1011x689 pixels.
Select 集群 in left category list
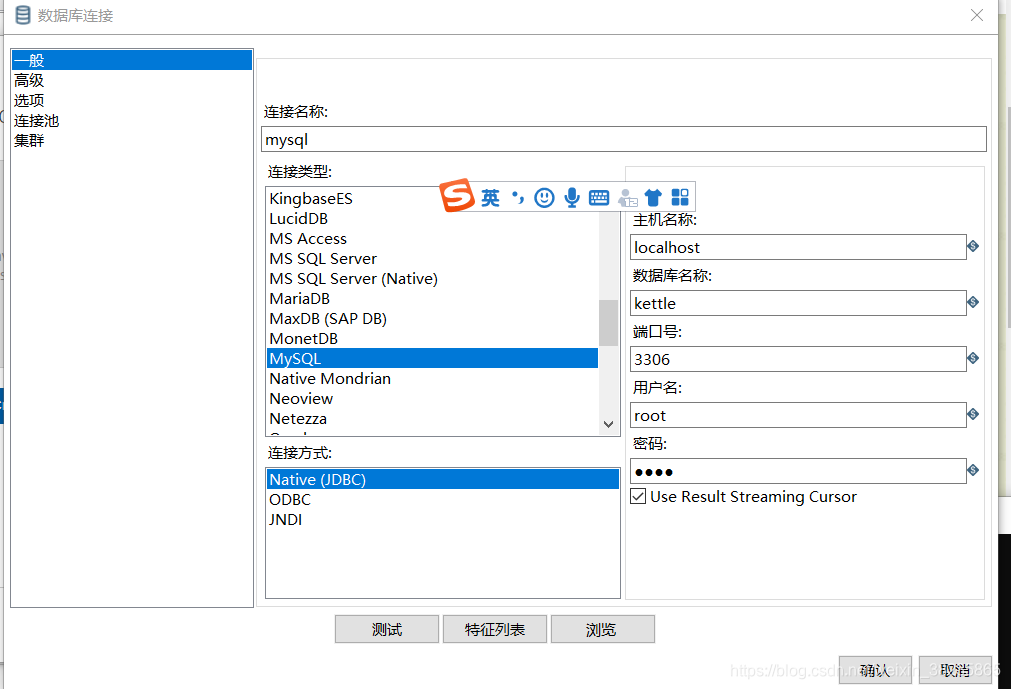pyautogui.click(x=132, y=141)
